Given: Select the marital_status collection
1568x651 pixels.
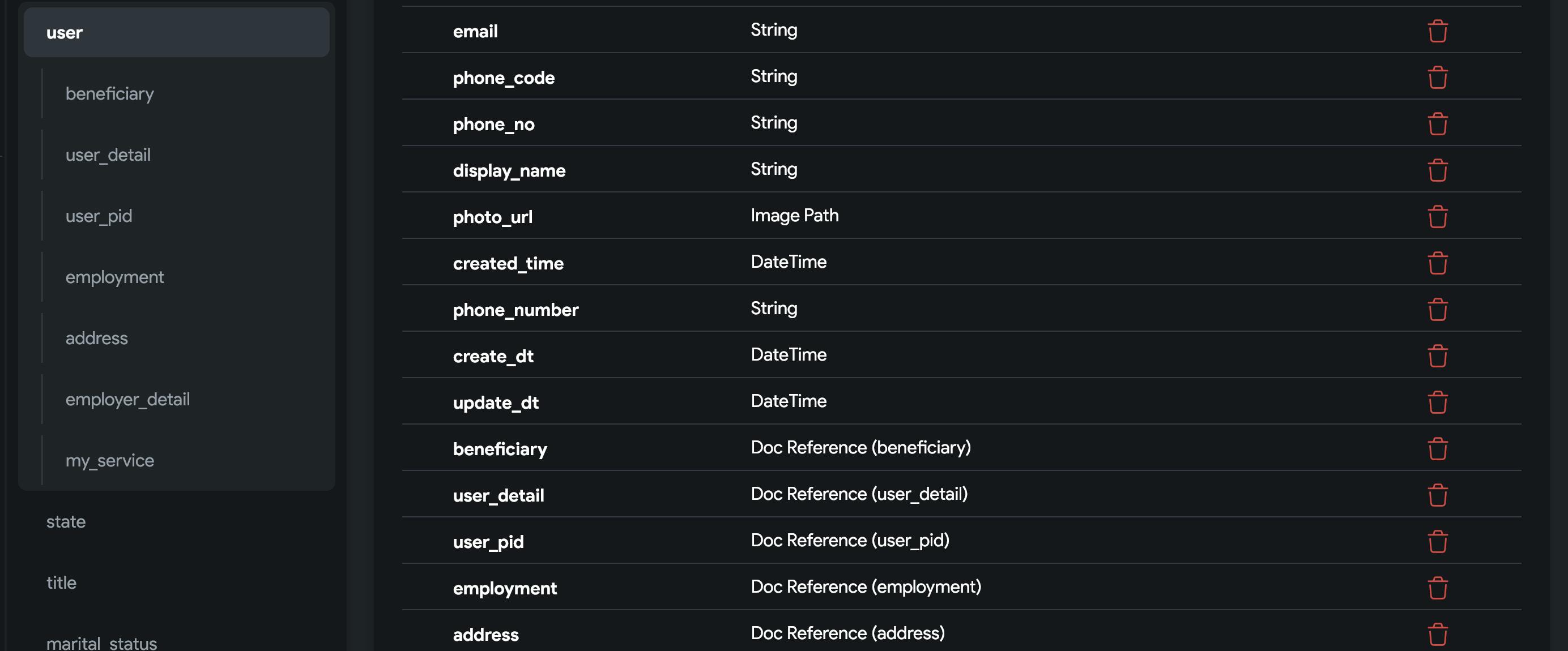Looking at the screenshot, I should tap(101, 643).
